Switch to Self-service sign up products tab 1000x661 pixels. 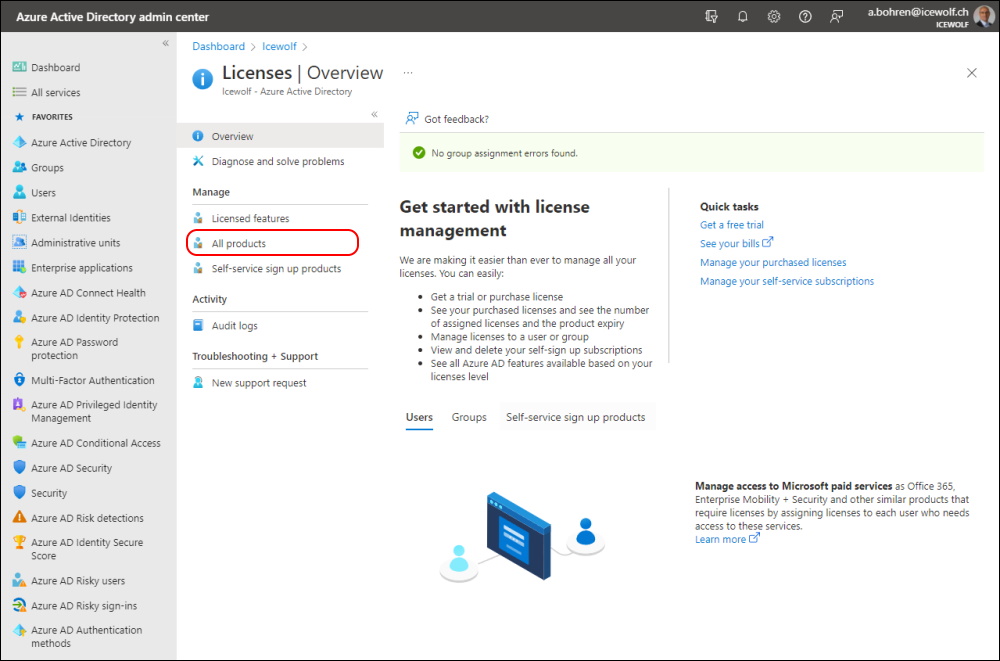tap(575, 417)
